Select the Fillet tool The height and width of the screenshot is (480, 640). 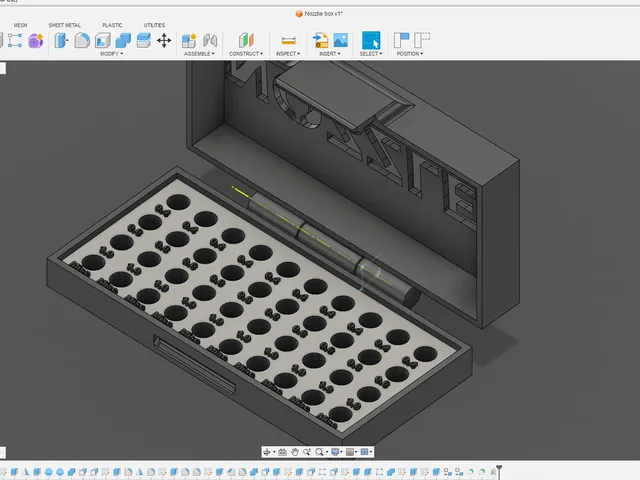click(x=82, y=40)
